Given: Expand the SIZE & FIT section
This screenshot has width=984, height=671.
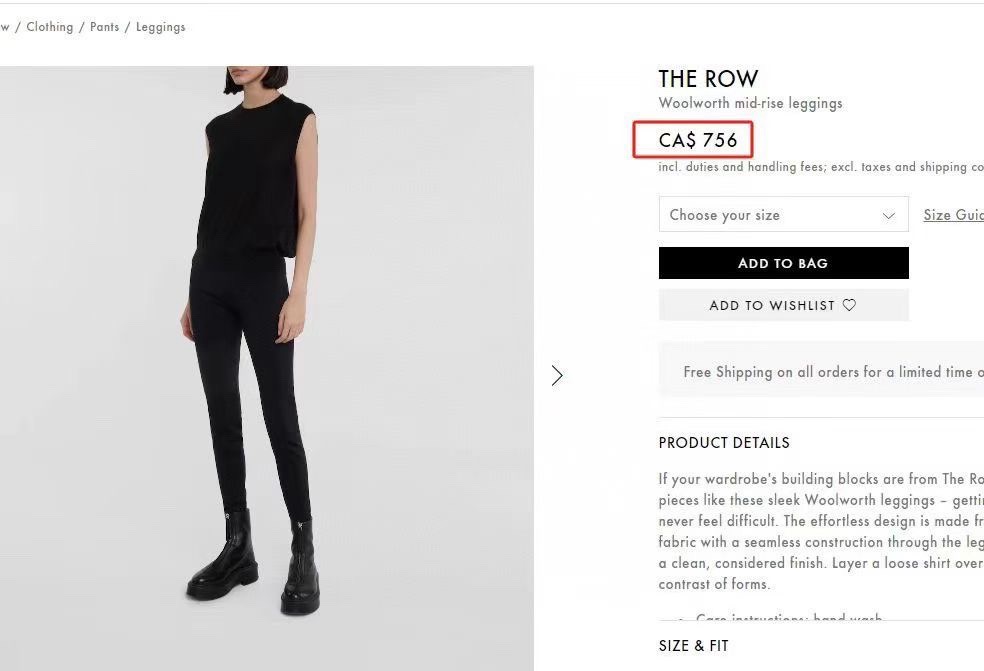Looking at the screenshot, I should tap(694, 646).
